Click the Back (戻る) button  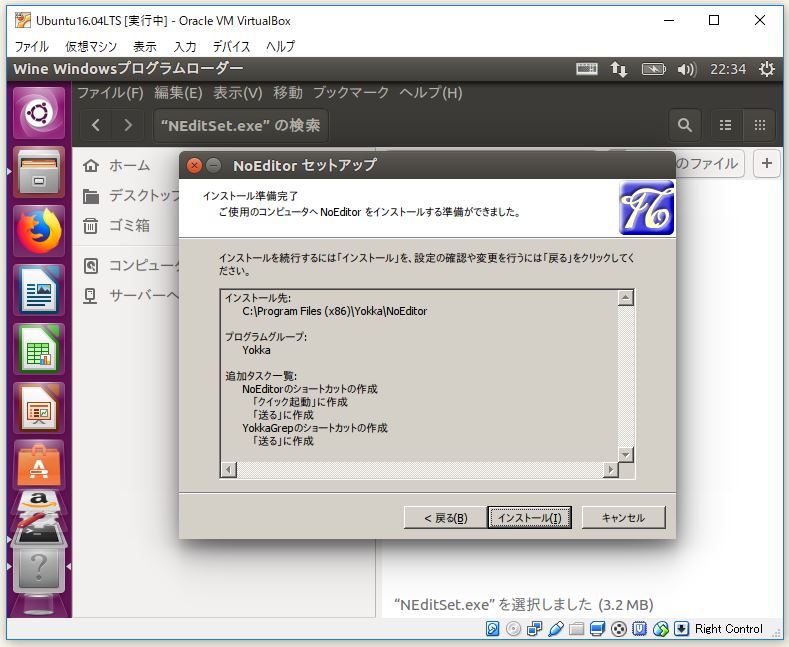pos(445,517)
